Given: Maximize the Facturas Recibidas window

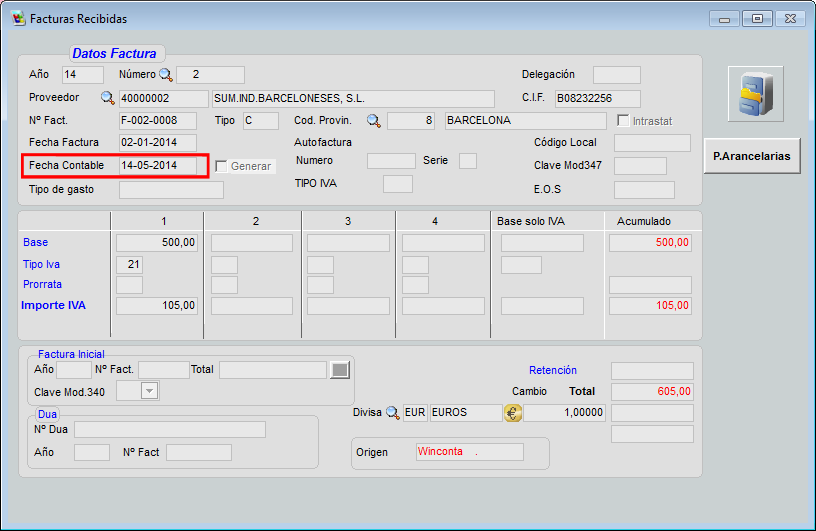Looking at the screenshot, I should click(758, 18).
